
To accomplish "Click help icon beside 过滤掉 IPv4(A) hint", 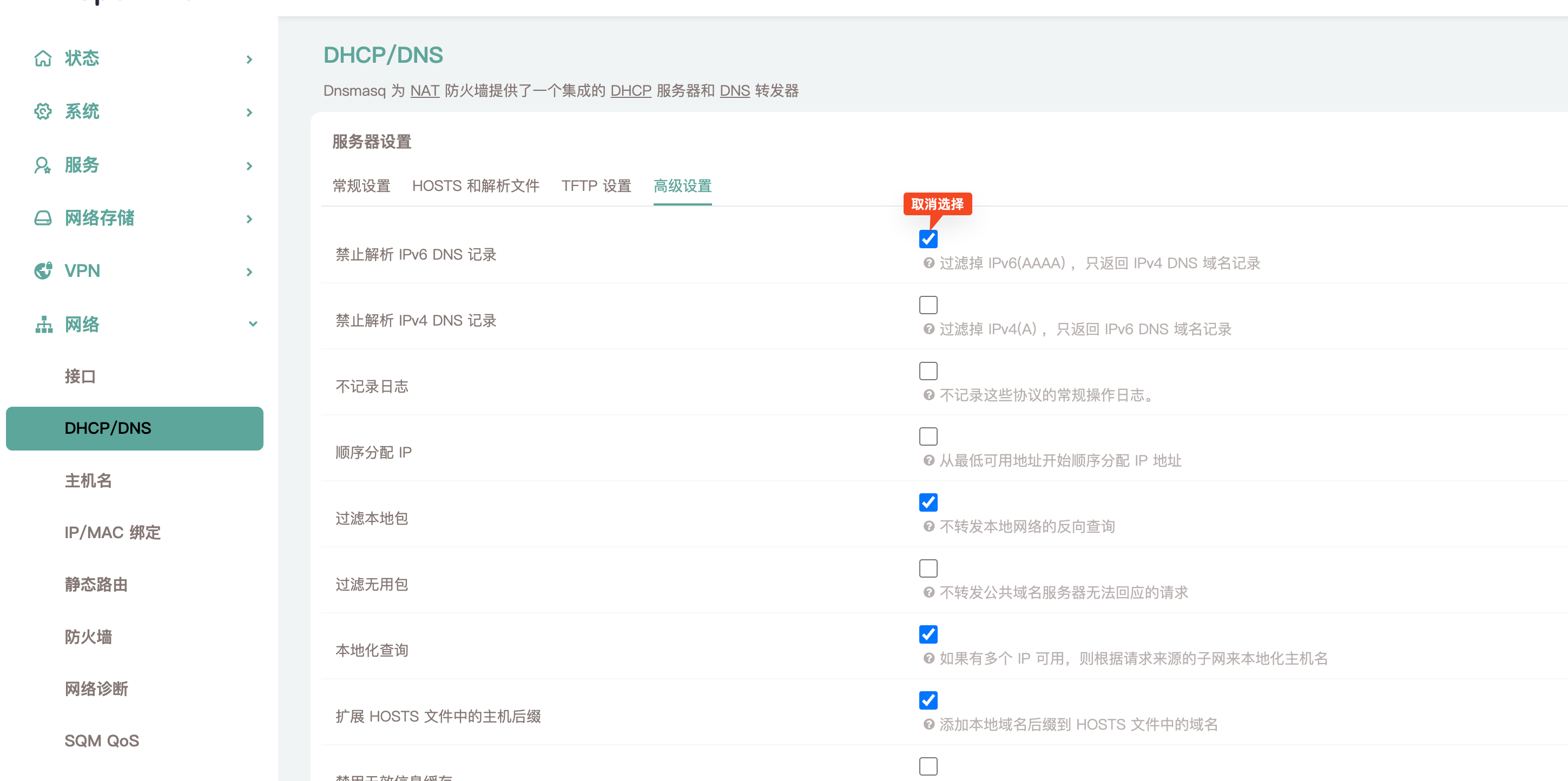I will [929, 329].
